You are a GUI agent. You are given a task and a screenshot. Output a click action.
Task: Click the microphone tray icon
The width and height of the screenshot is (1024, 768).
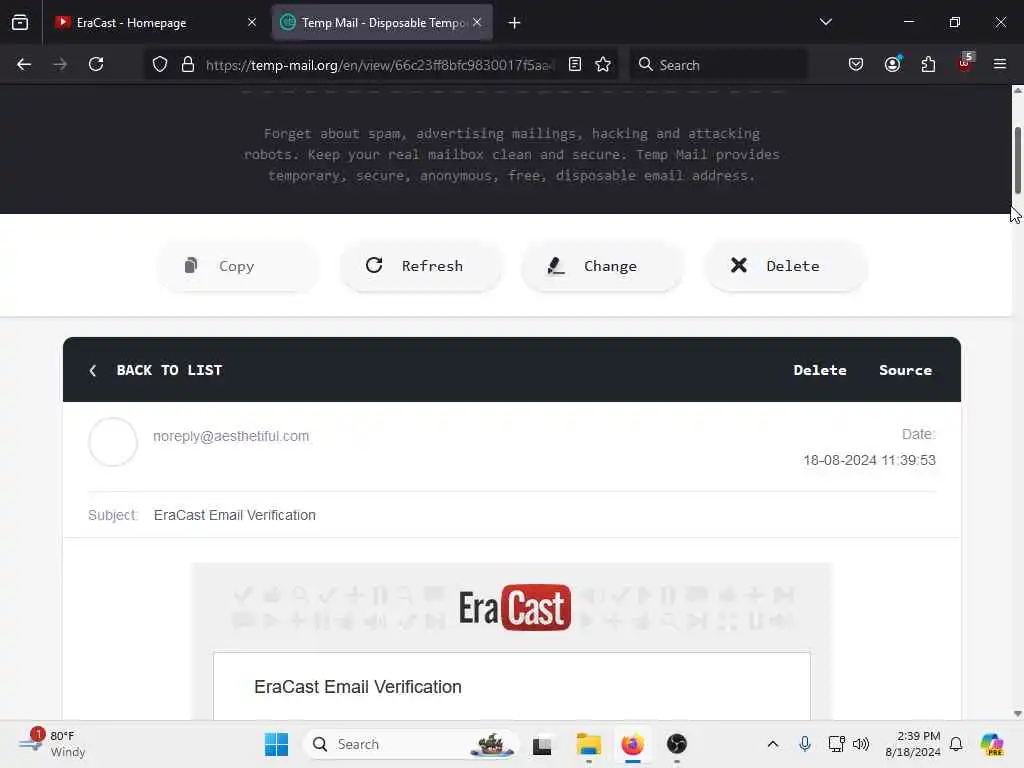805,744
